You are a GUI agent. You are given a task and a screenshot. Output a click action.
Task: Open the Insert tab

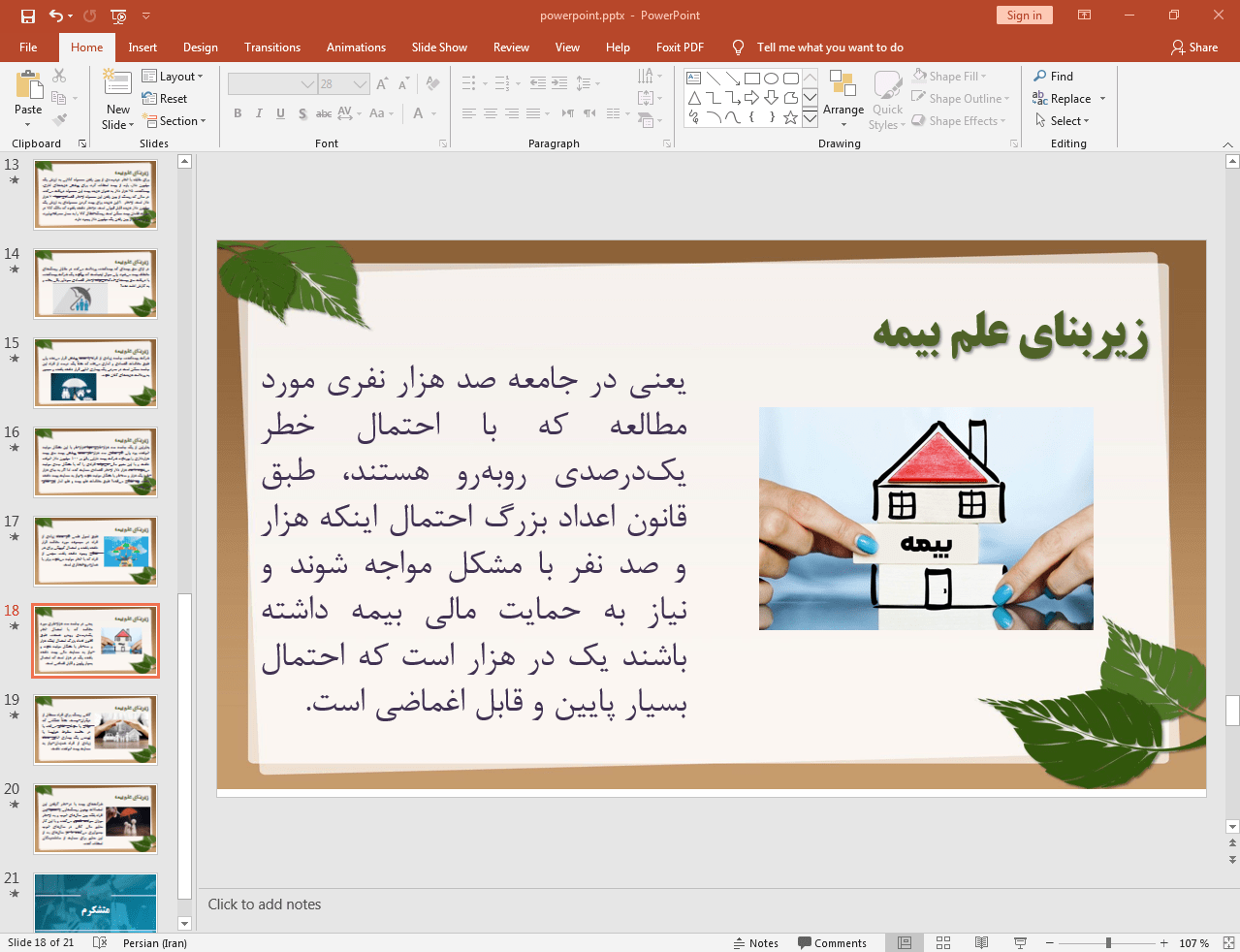tap(143, 47)
